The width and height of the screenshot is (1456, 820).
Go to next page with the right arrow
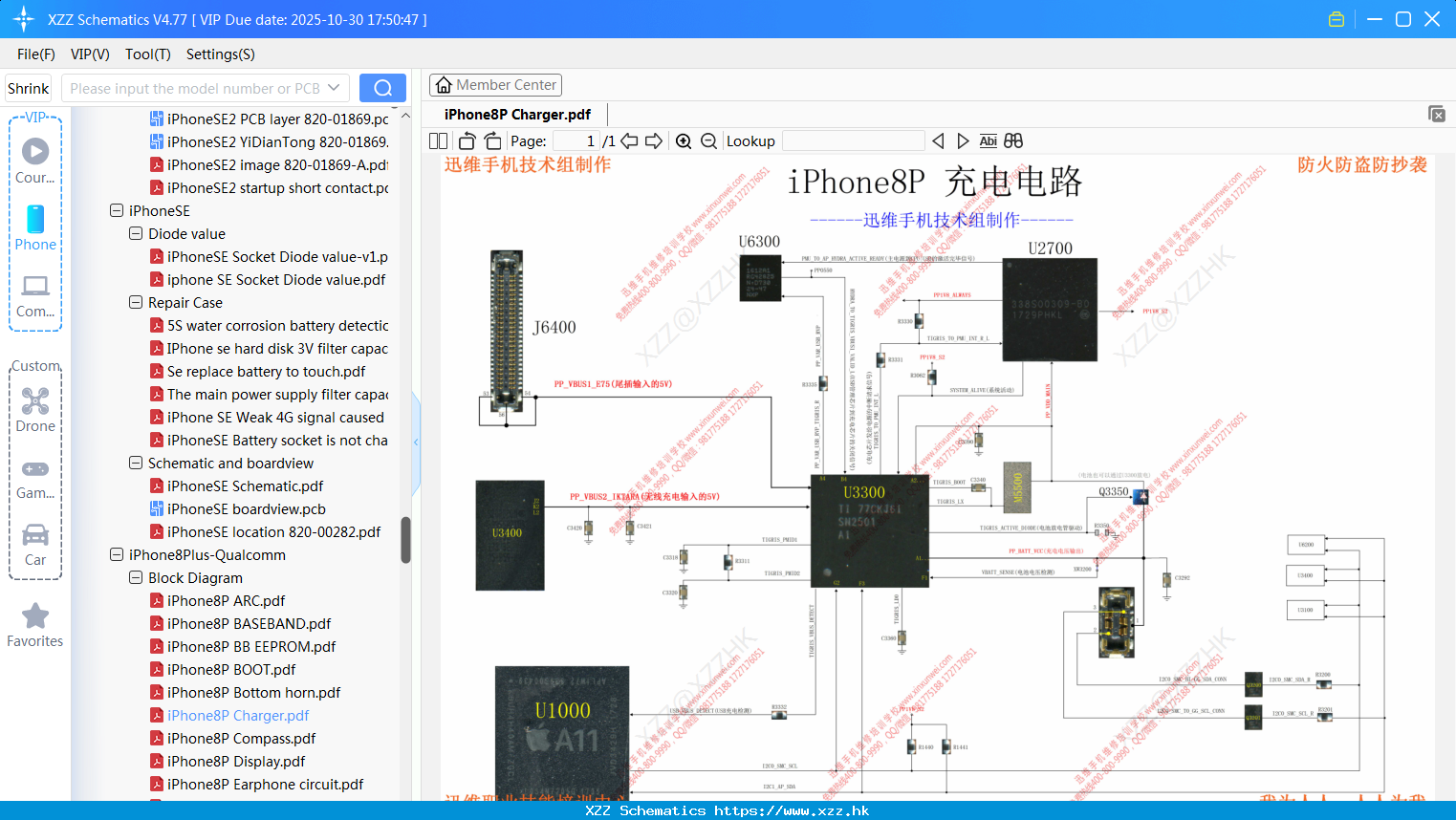click(654, 140)
